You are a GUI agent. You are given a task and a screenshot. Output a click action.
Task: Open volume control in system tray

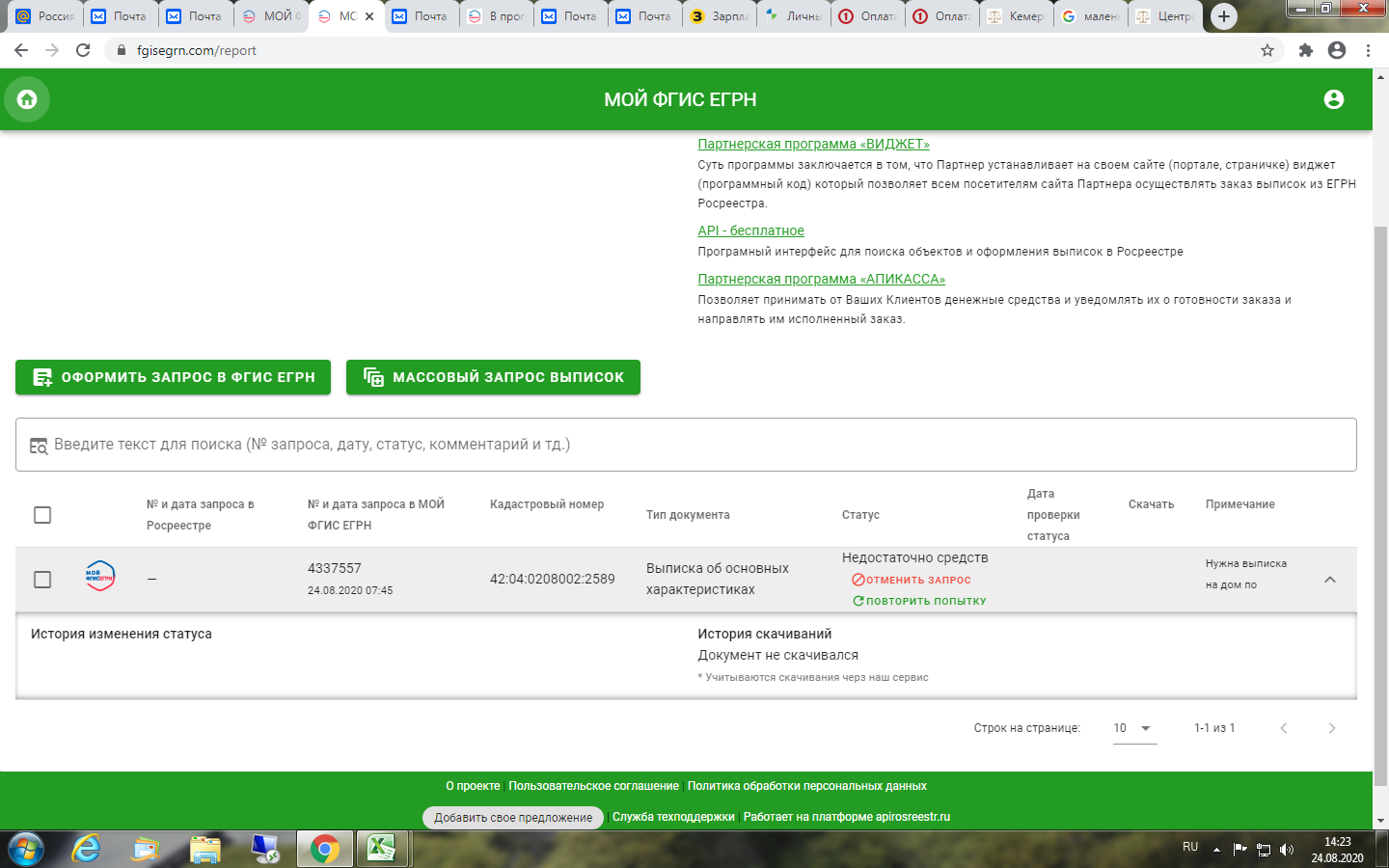(1286, 850)
